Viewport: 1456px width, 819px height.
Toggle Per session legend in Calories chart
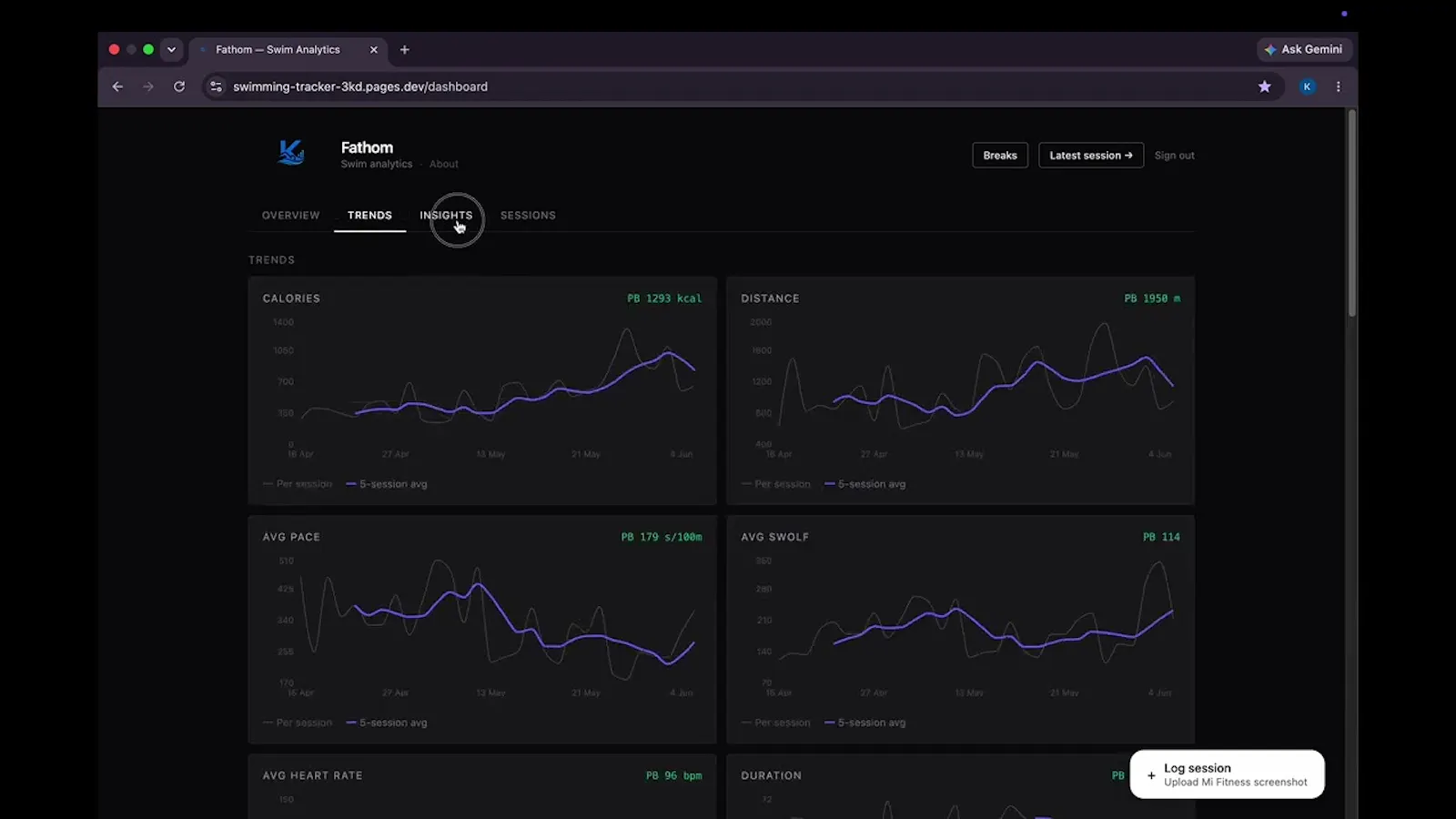pos(298,484)
